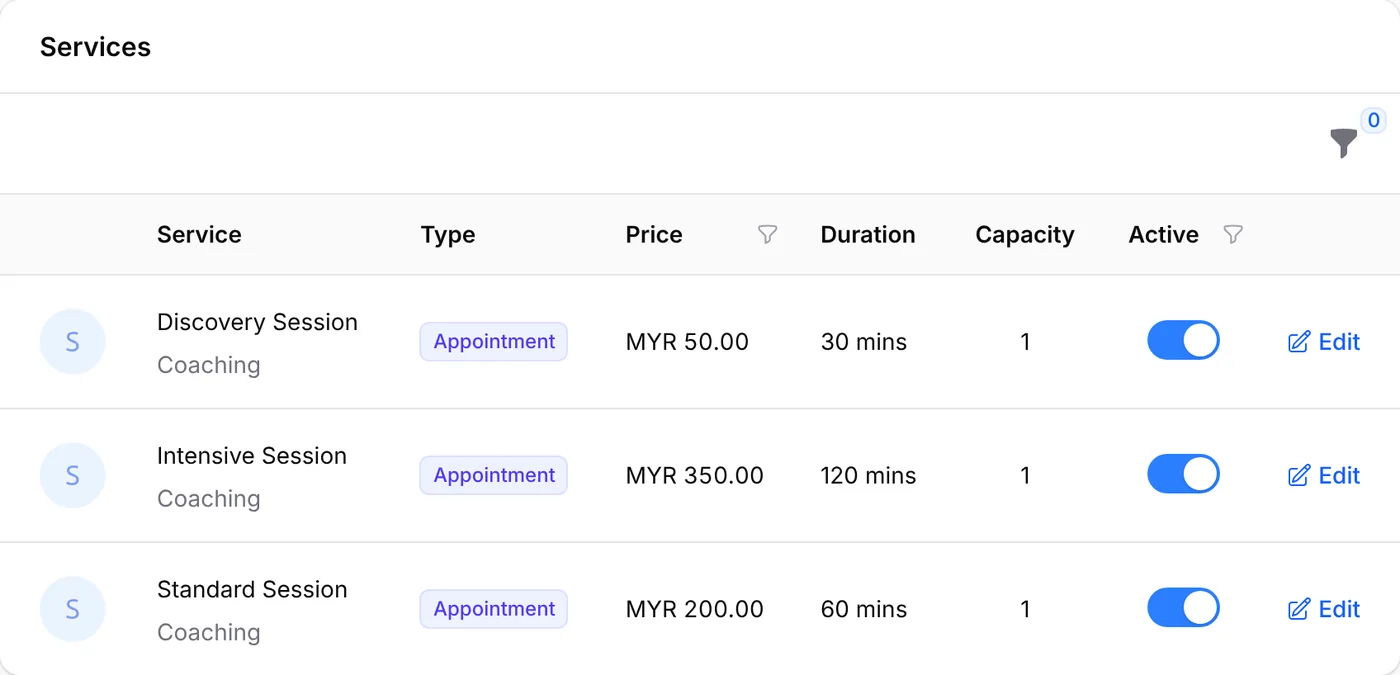The width and height of the screenshot is (1400, 675).
Task: Open the main filter funnel icon
Action: pos(1344,143)
